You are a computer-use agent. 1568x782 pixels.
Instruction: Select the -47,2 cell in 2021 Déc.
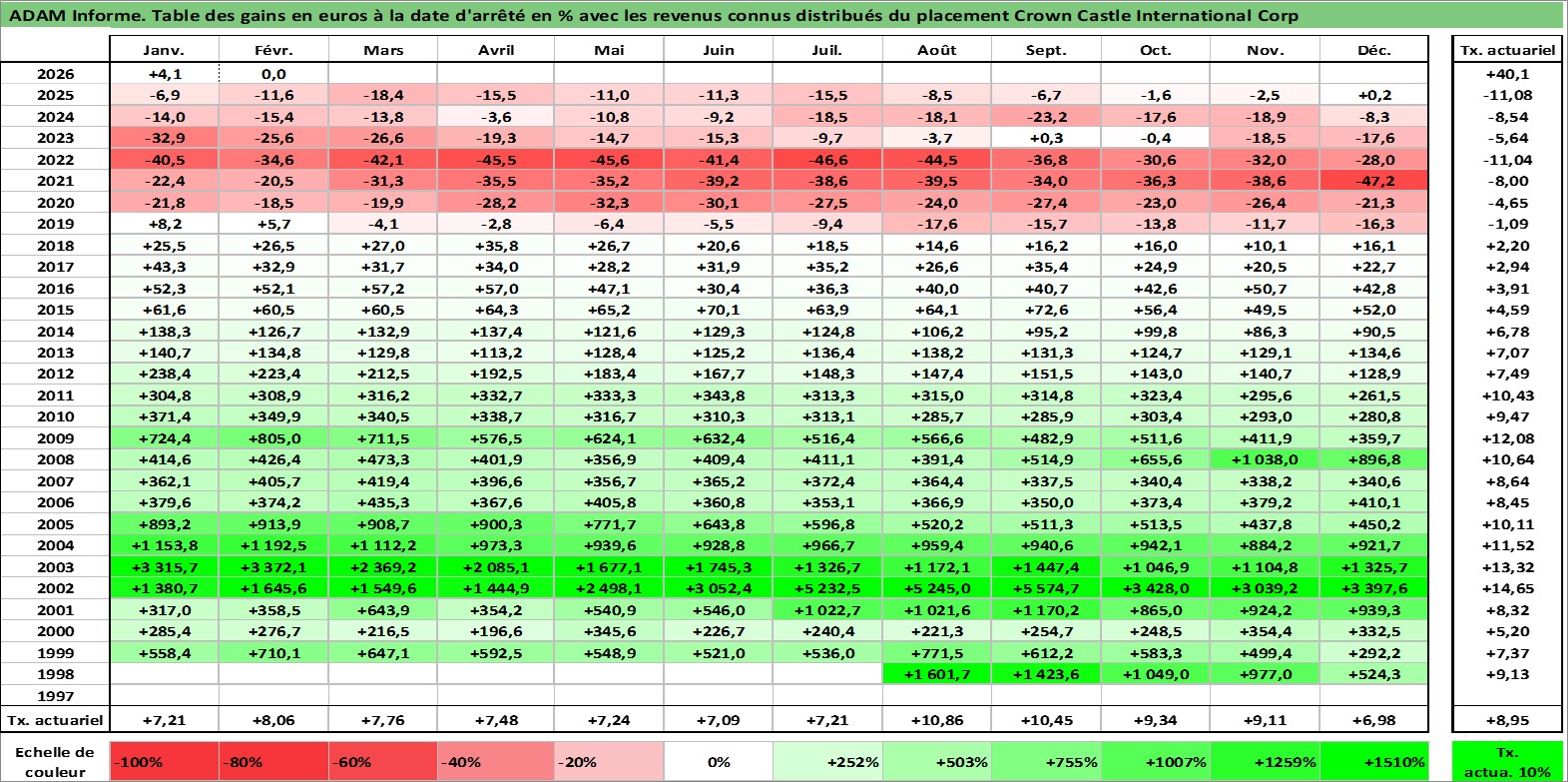pos(1374,181)
